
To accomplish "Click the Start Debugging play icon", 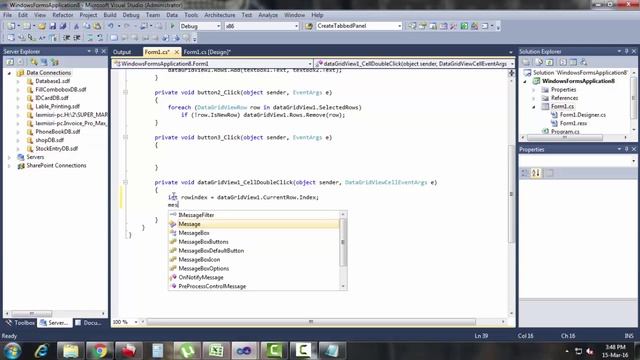I will (x=172, y=26).
